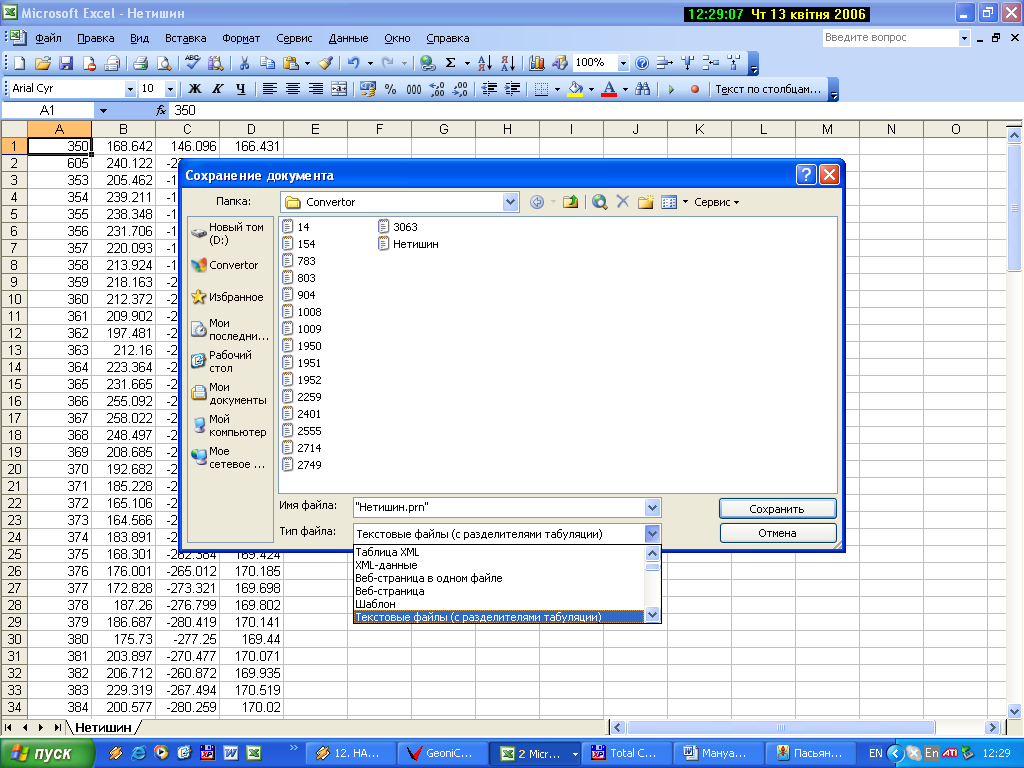Click the Center alignment icon
Image resolution: width=1024 pixels, height=768 pixels.
coord(293,89)
